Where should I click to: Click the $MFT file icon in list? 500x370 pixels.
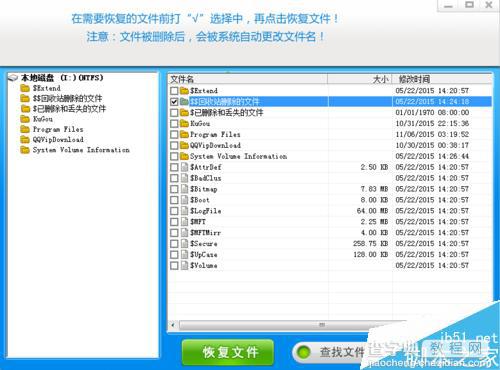(x=184, y=222)
